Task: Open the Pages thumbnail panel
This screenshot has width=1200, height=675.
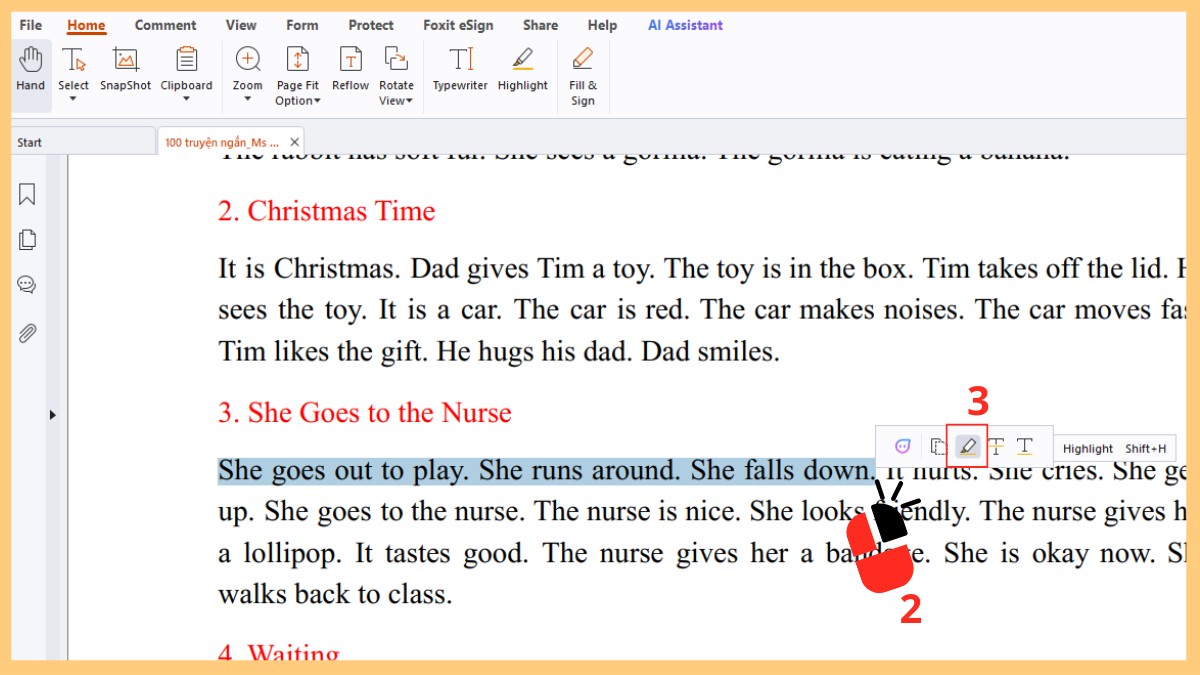Action: pyautogui.click(x=27, y=240)
